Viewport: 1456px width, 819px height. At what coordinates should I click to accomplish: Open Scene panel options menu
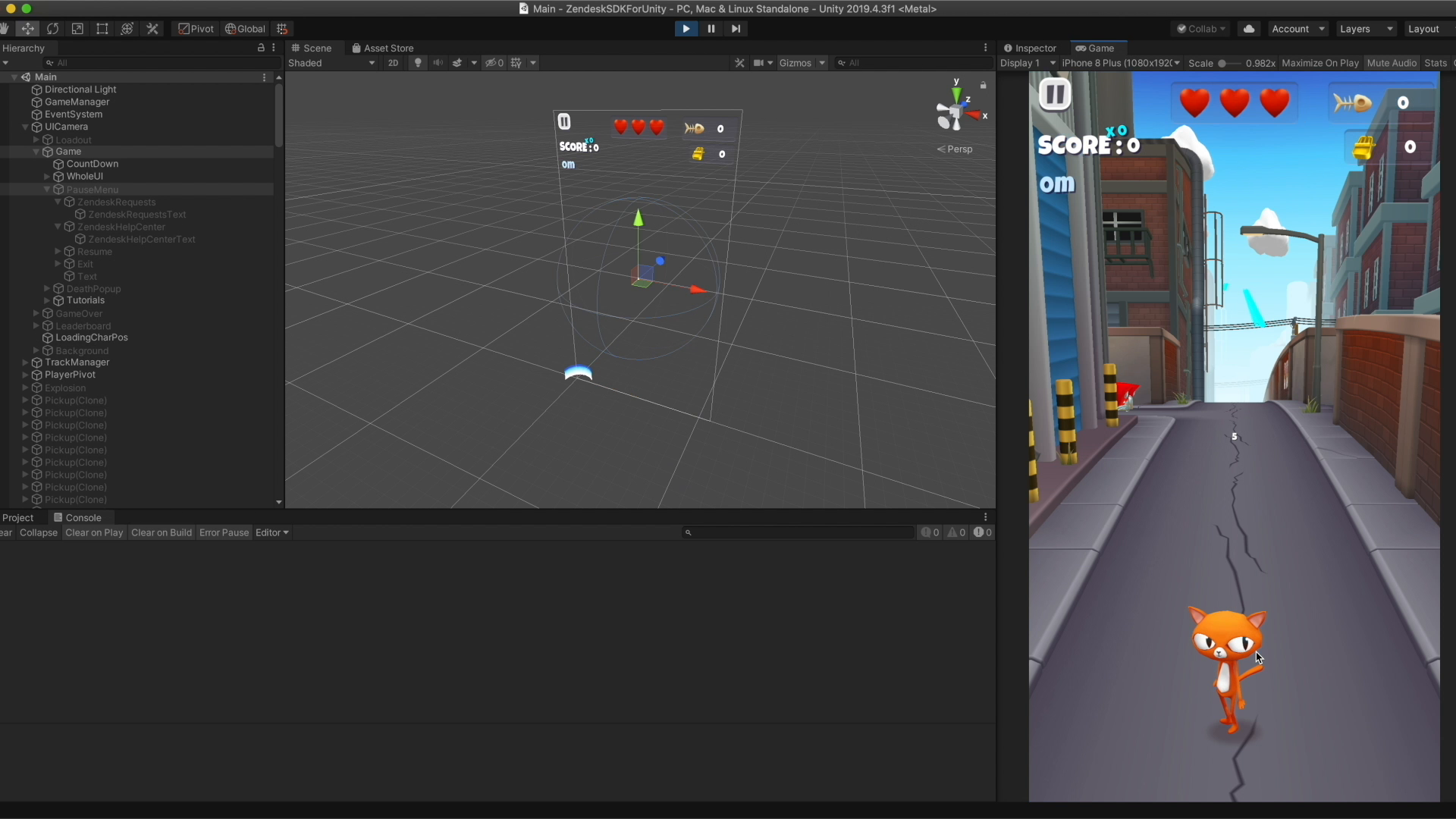pyautogui.click(x=986, y=48)
